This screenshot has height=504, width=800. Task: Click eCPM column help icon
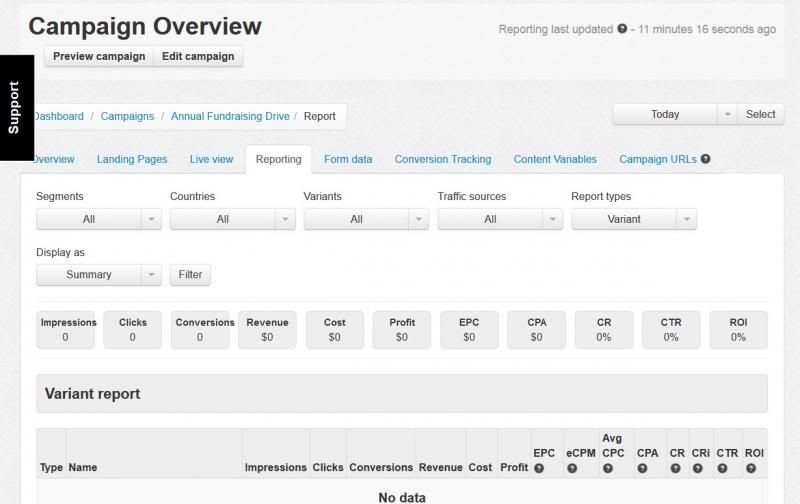(571, 468)
